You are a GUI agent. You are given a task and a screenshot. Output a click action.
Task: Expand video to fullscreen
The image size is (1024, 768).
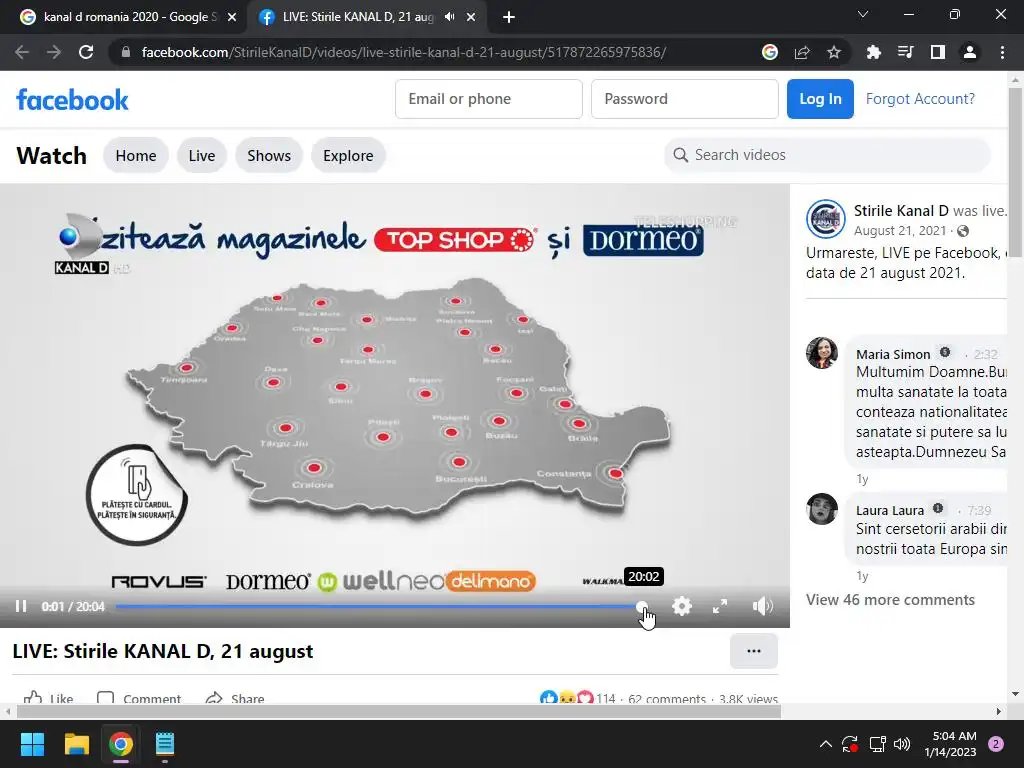click(x=720, y=606)
